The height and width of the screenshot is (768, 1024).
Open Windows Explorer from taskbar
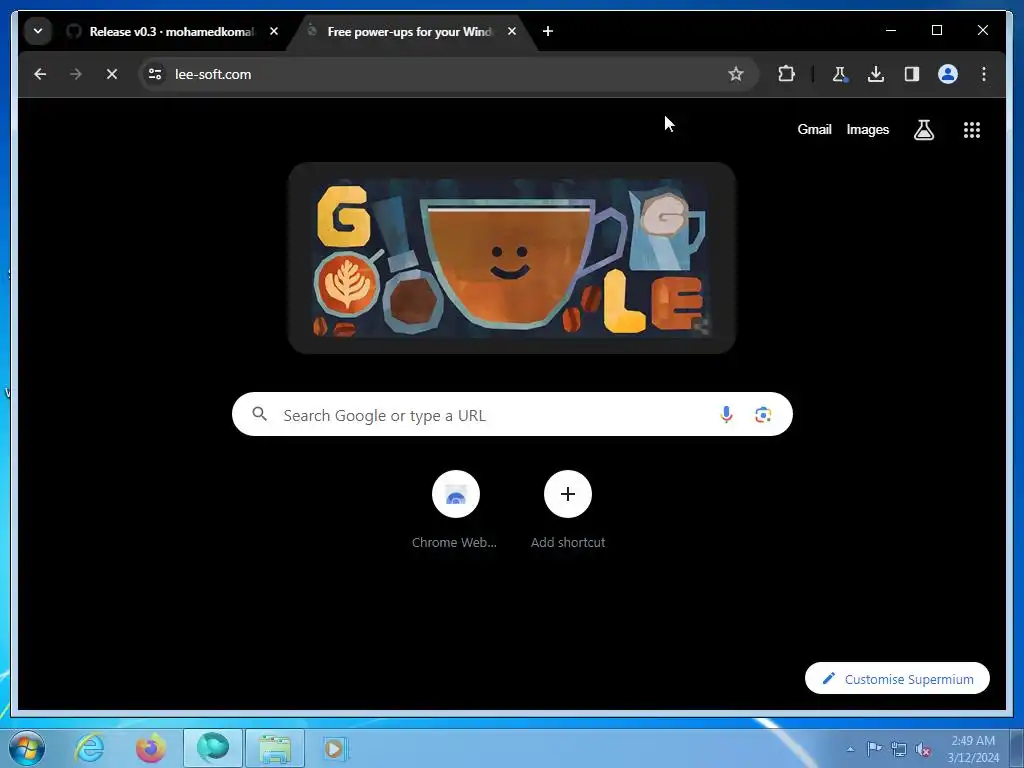pos(275,748)
